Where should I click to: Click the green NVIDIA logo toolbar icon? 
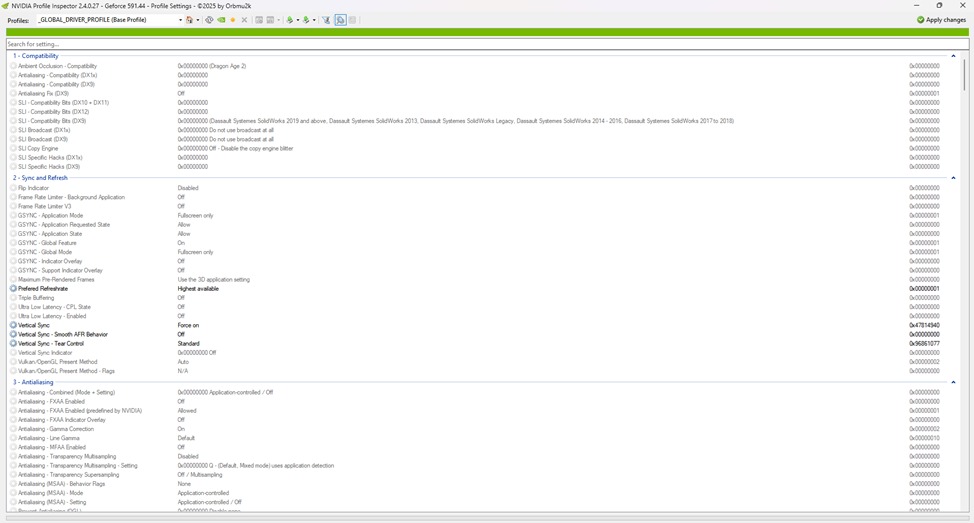[221, 20]
